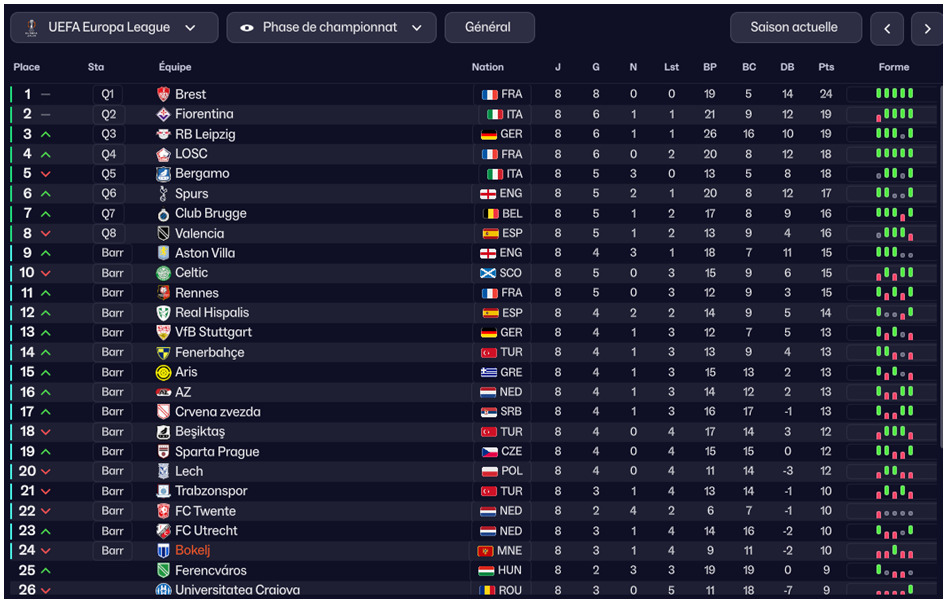Click the eye icon in the view selector
This screenshot has width=947, height=603.
point(247,28)
